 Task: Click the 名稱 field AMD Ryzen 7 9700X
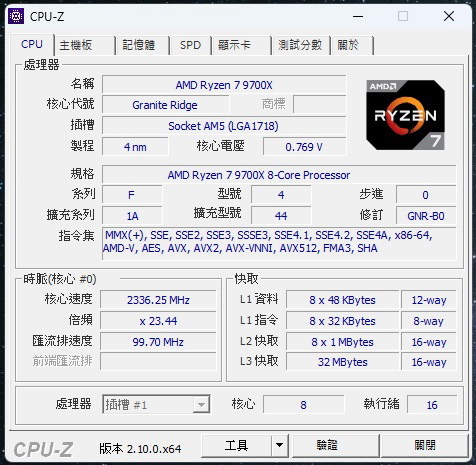[224, 85]
